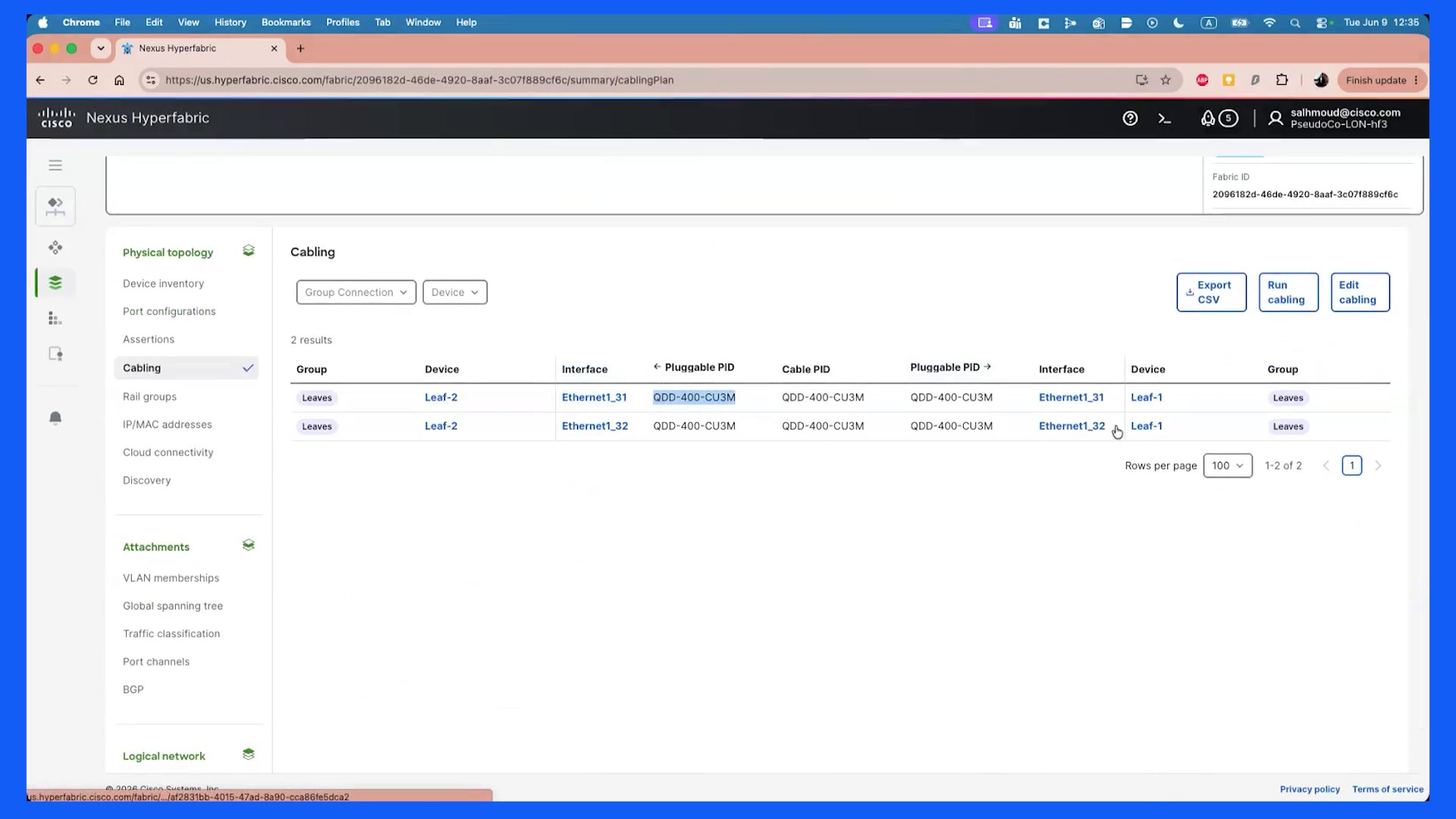Click the Logical network section icon
1456x819 pixels.
248,755
